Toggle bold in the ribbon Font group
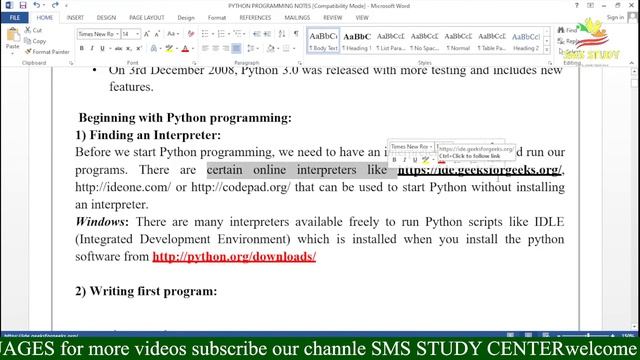 82,49
